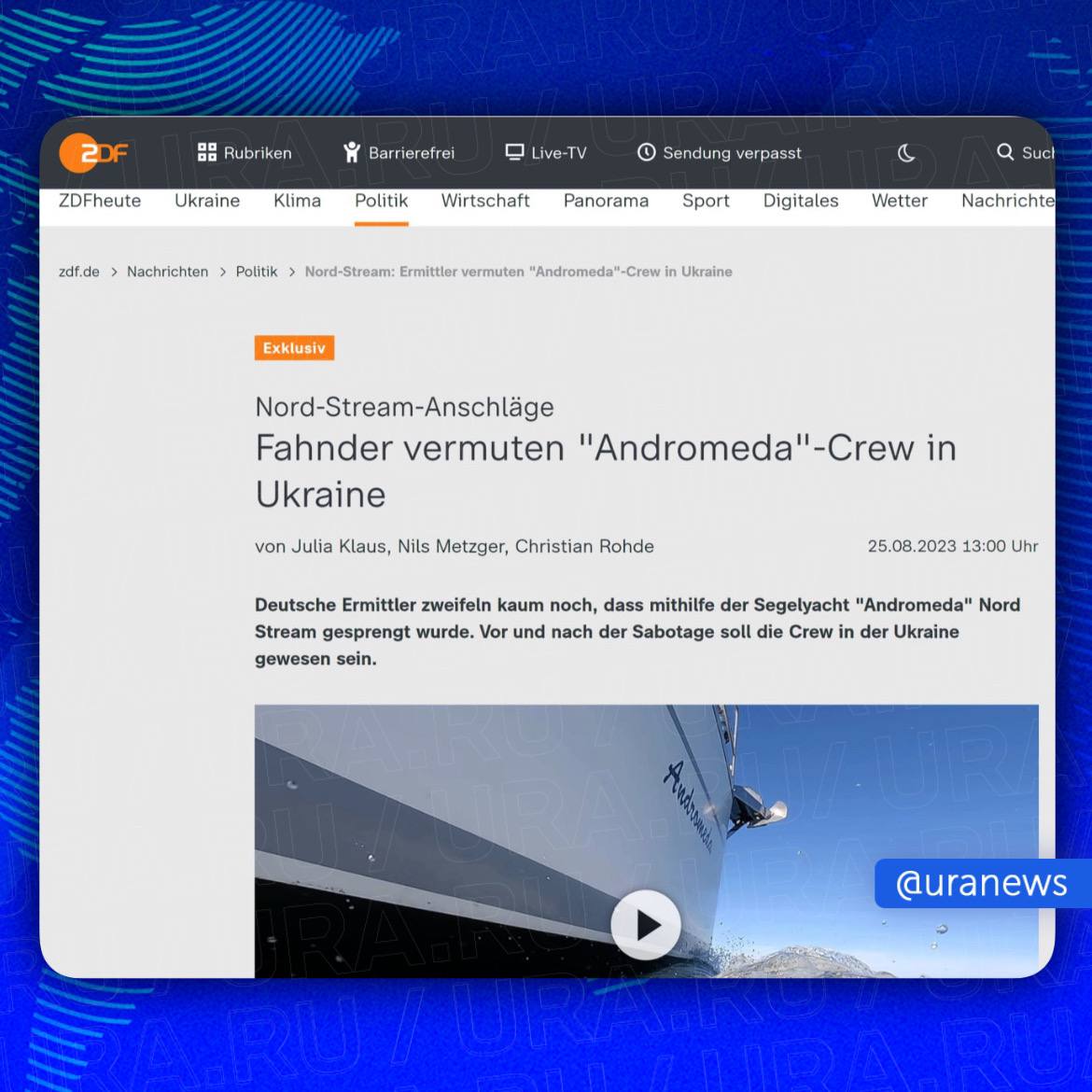Click the Sendung verpasst clock icon
The width and height of the screenshot is (1092, 1092).
(x=646, y=152)
